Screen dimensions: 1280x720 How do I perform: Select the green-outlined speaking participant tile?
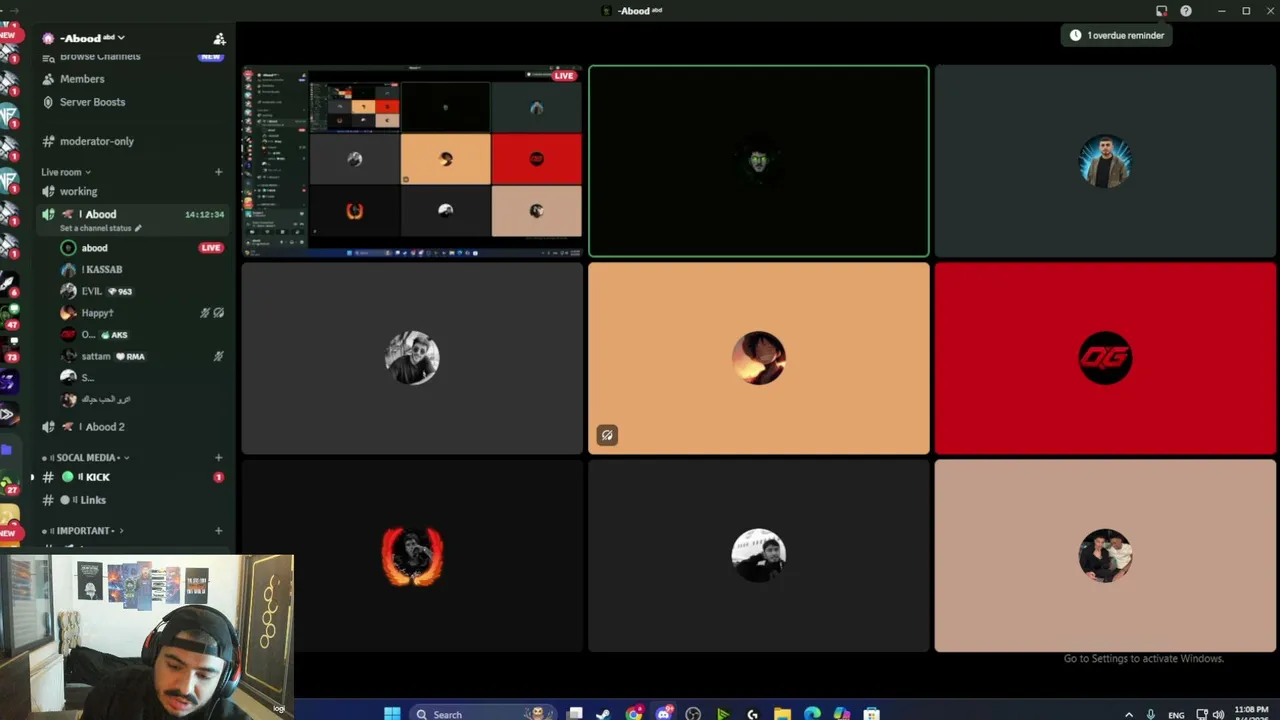point(758,161)
